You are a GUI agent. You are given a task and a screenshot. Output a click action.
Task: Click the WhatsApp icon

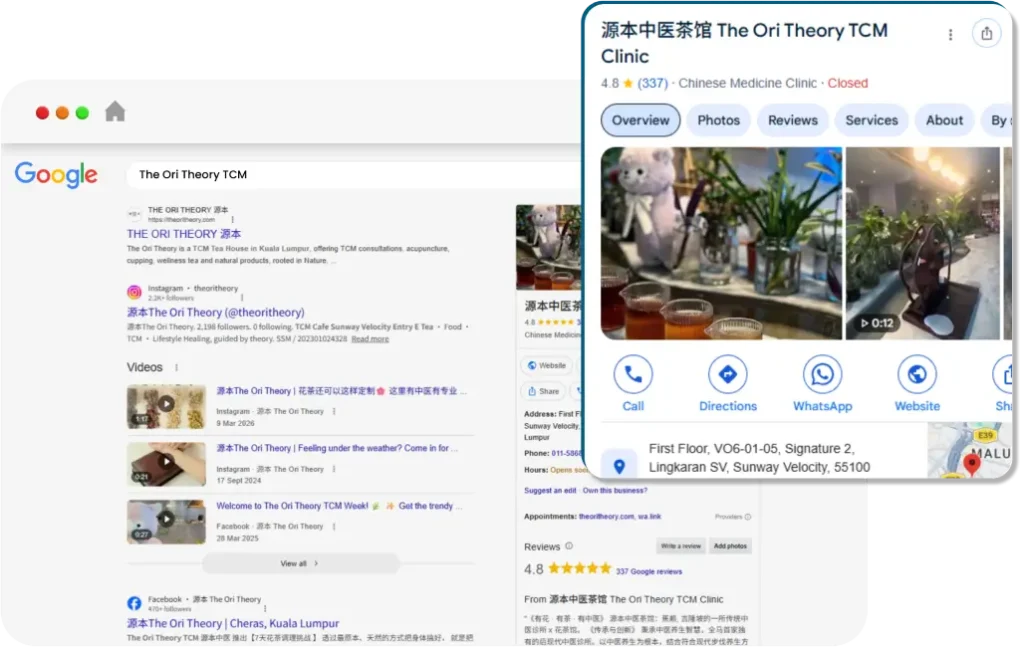pos(822,374)
